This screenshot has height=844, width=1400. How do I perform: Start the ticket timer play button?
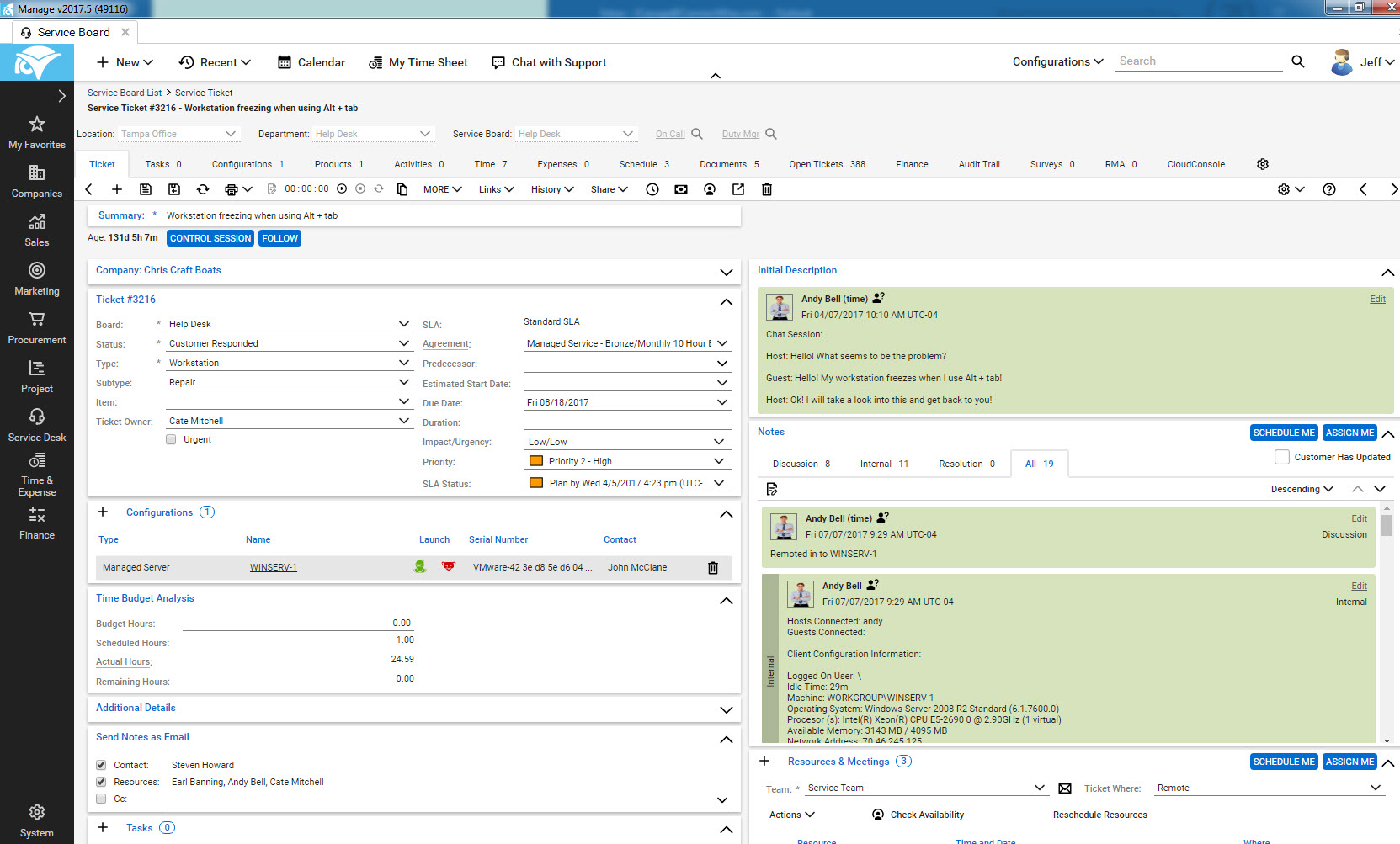point(342,189)
